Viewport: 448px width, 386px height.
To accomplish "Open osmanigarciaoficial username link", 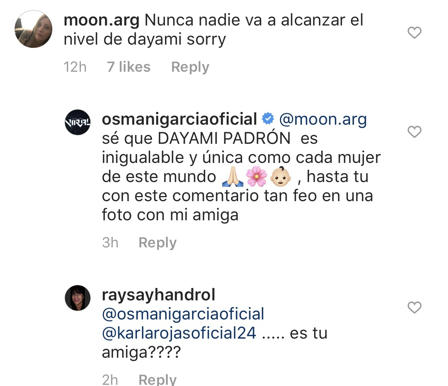I will click(x=179, y=119).
